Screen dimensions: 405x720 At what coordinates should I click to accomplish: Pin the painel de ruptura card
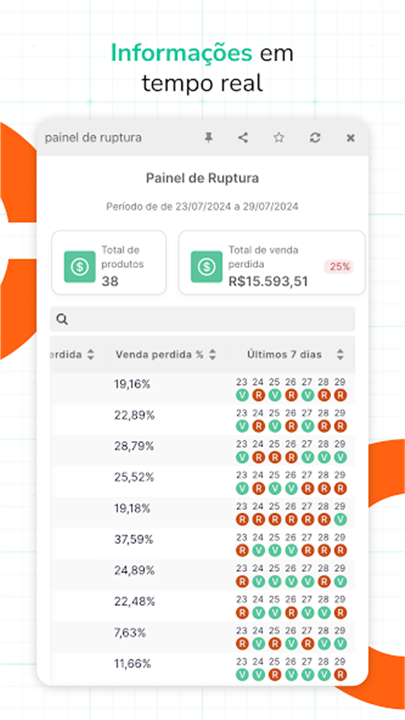(208, 137)
